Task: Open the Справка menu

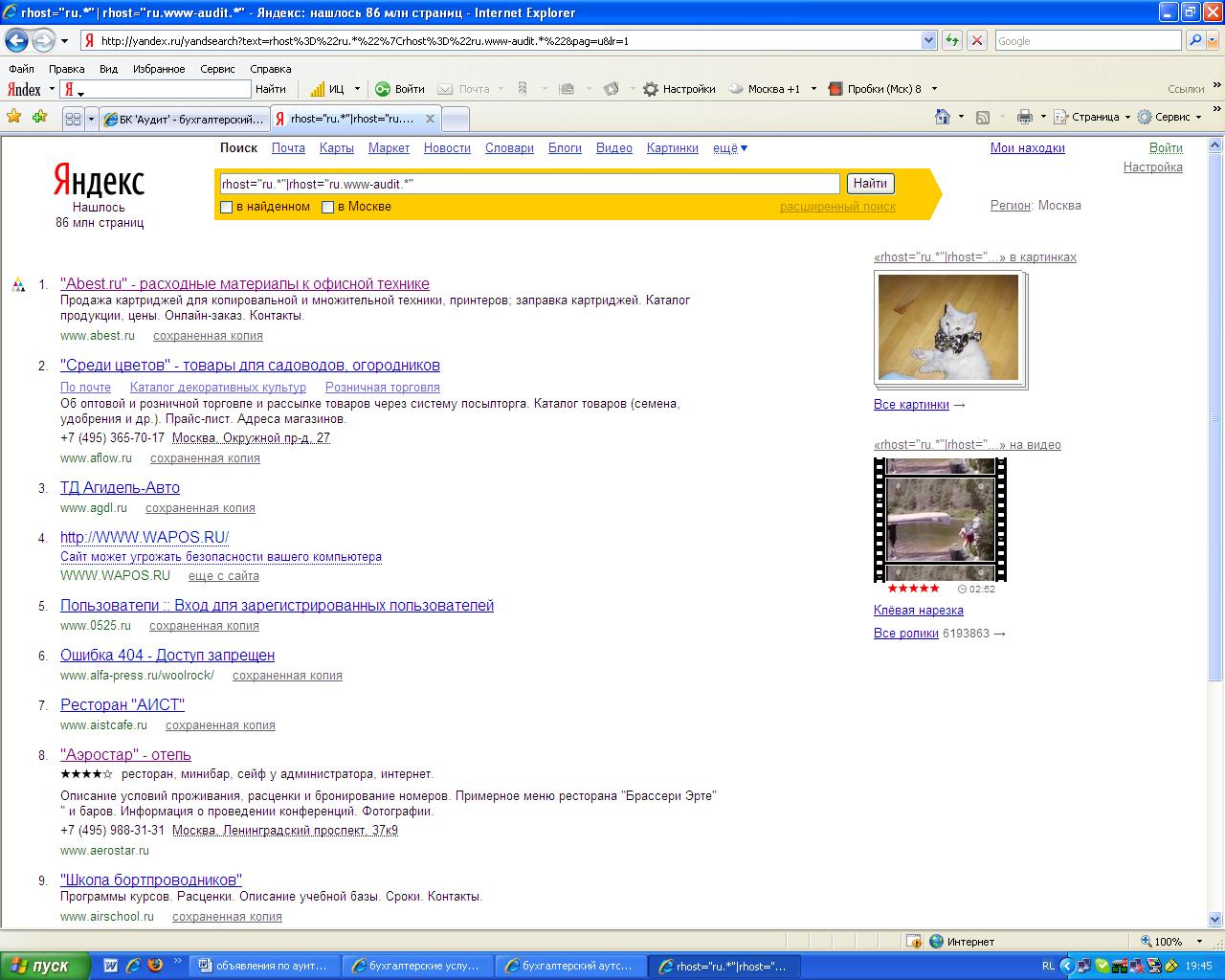Action: tap(270, 69)
